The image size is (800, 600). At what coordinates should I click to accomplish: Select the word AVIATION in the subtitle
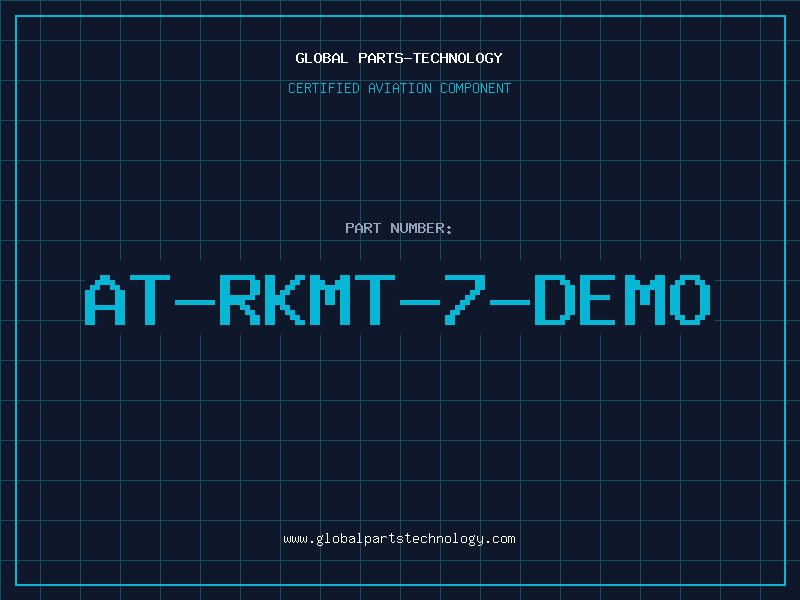399,88
